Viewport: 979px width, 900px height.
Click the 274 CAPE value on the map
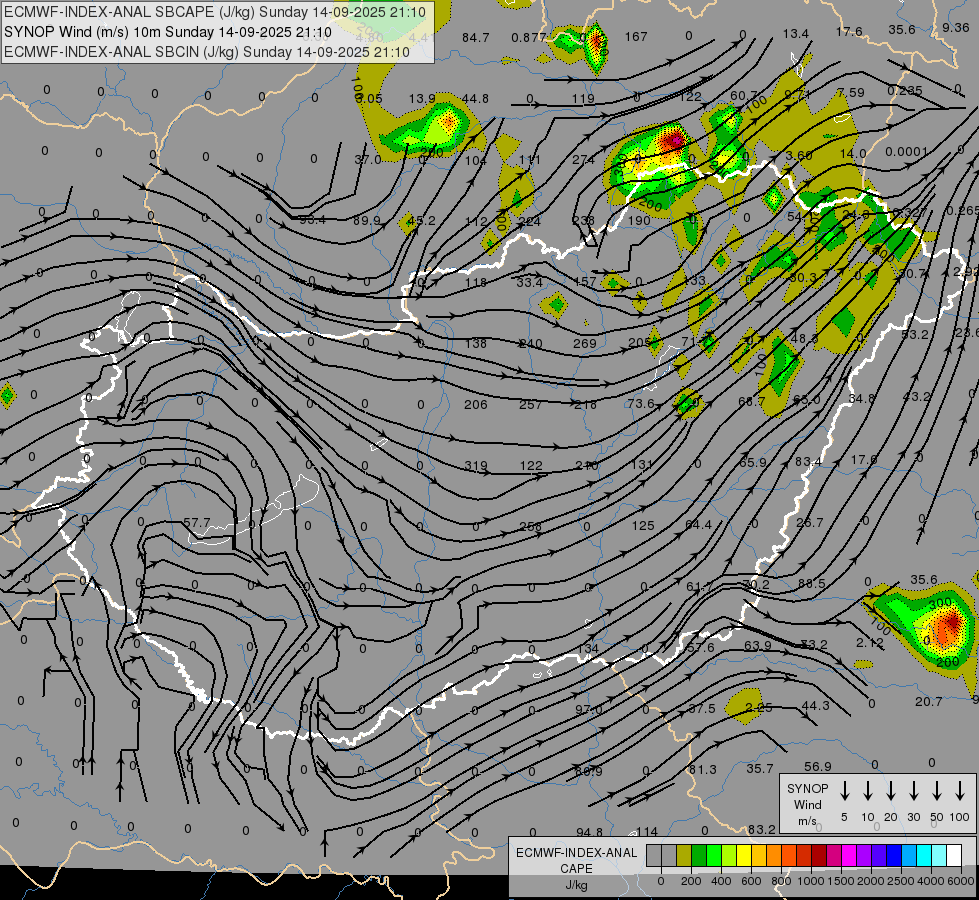coord(584,159)
